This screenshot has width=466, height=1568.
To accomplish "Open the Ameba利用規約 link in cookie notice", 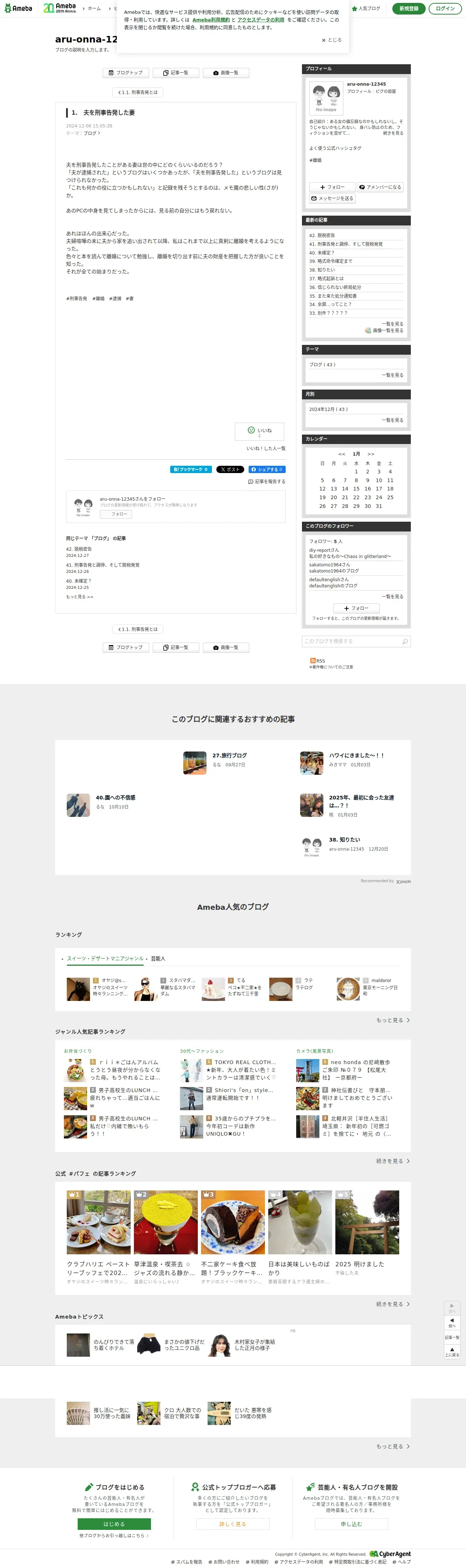I will pos(211,20).
